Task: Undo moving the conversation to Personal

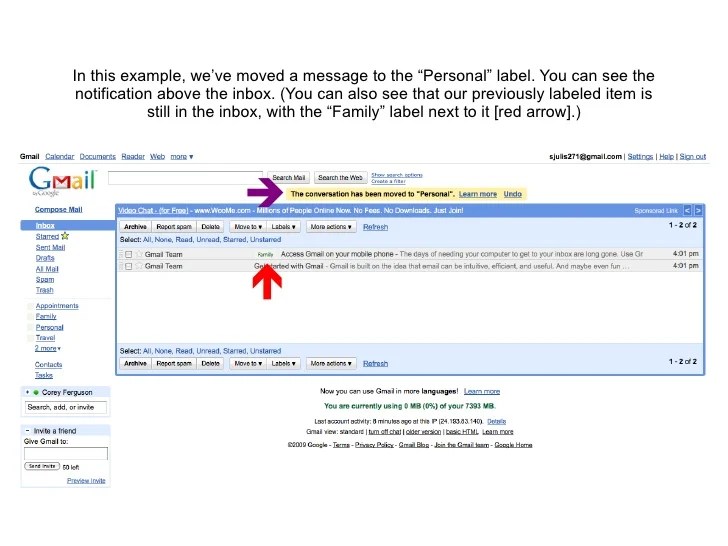Action: pyautogui.click(x=513, y=194)
